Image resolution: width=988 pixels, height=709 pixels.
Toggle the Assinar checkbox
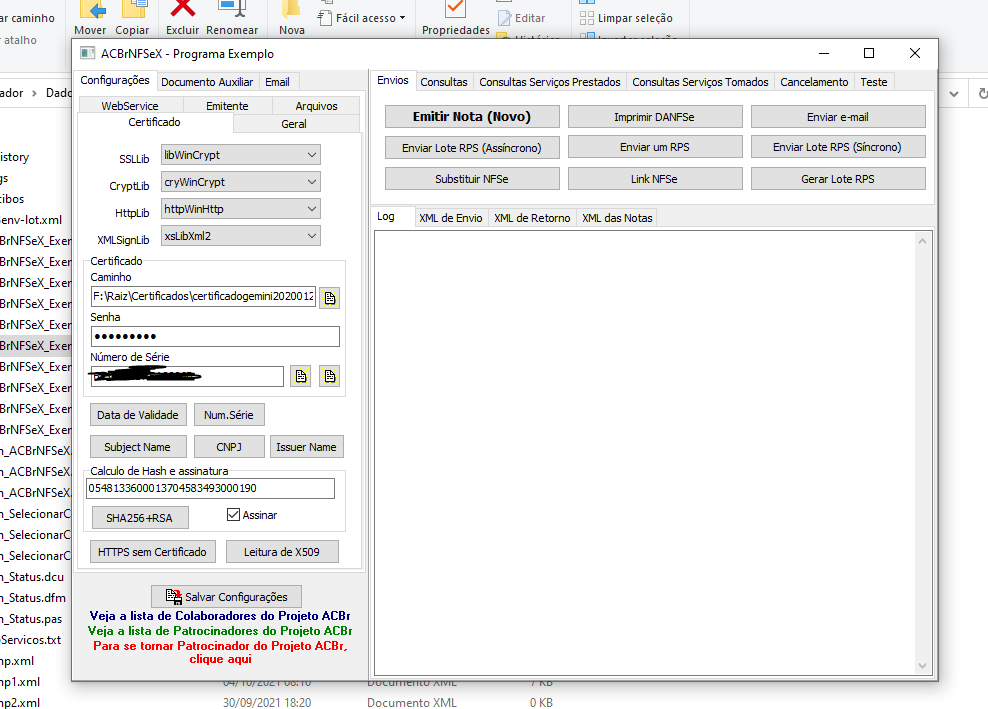233,515
